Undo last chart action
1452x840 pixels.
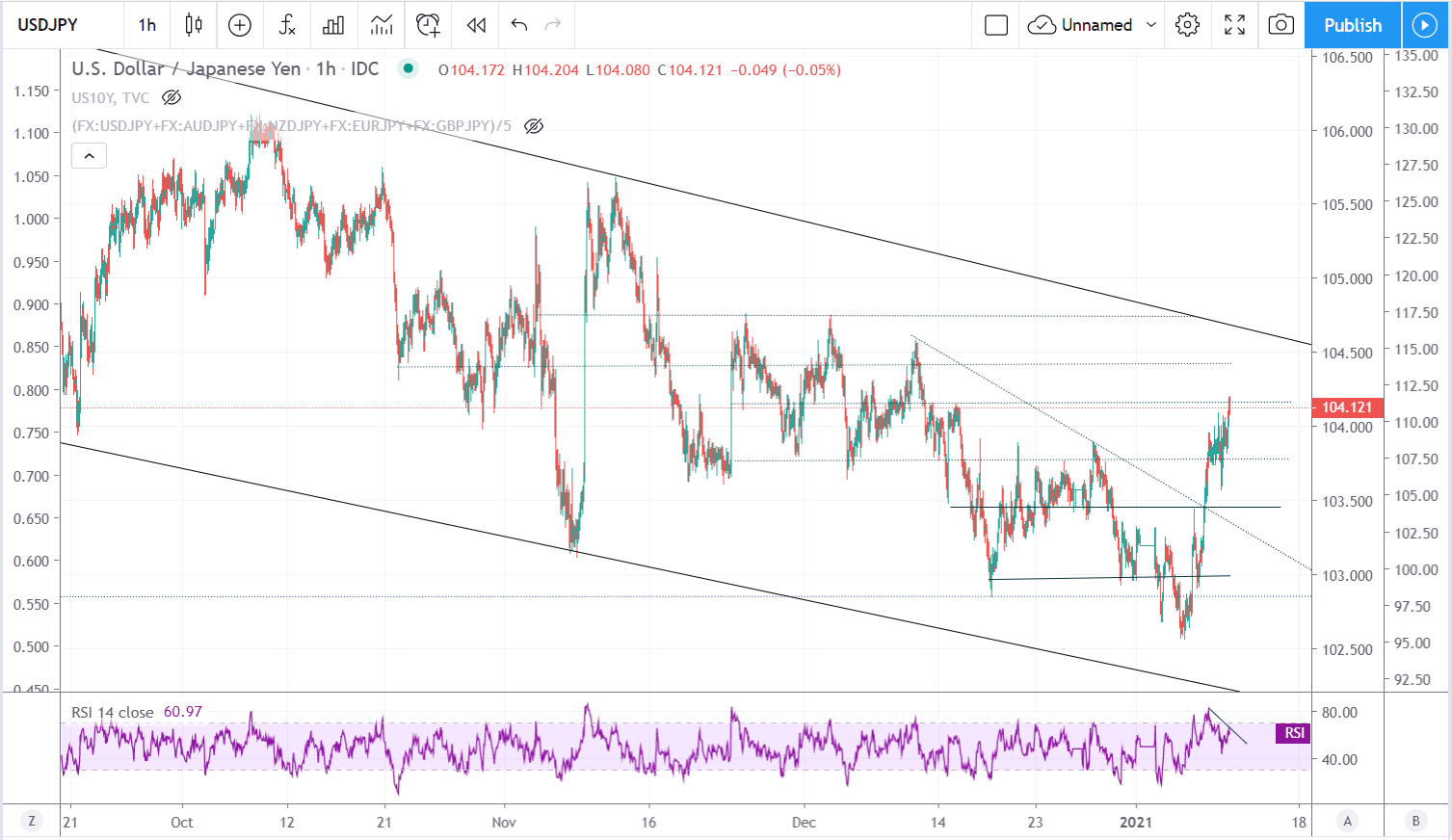tap(519, 25)
